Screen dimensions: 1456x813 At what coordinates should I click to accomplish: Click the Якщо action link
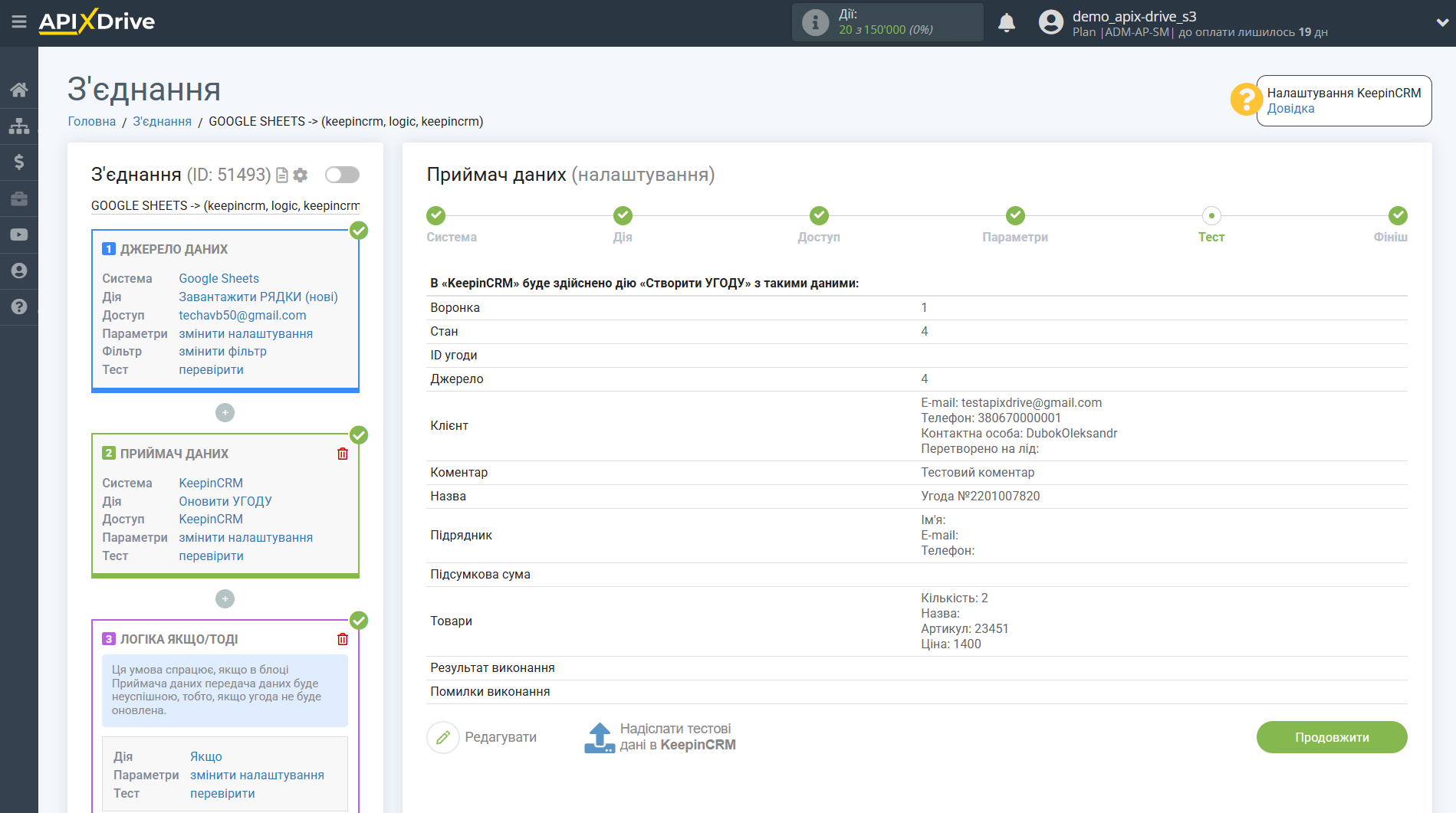pos(206,756)
